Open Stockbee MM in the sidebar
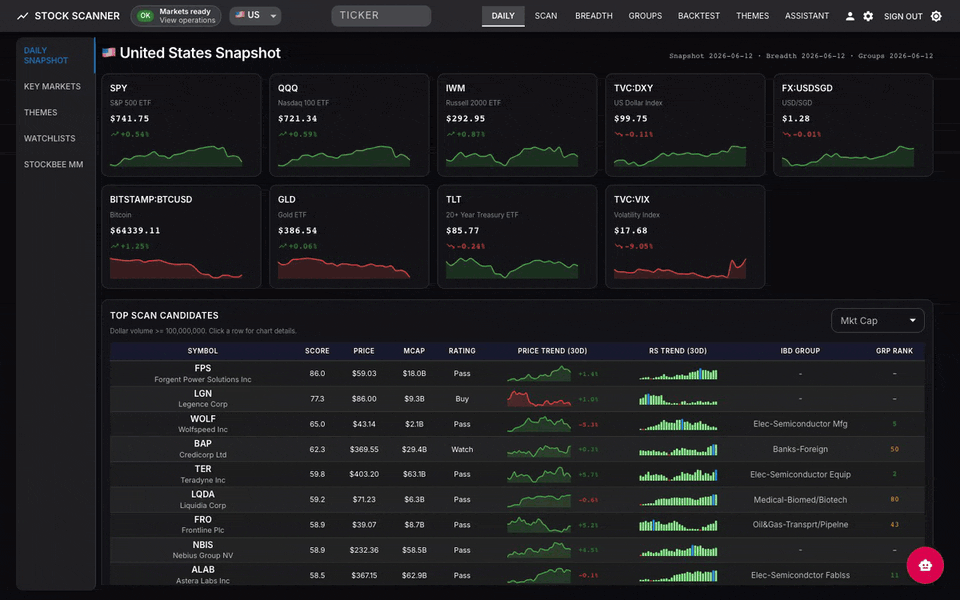The width and height of the screenshot is (960, 600). tap(55, 164)
